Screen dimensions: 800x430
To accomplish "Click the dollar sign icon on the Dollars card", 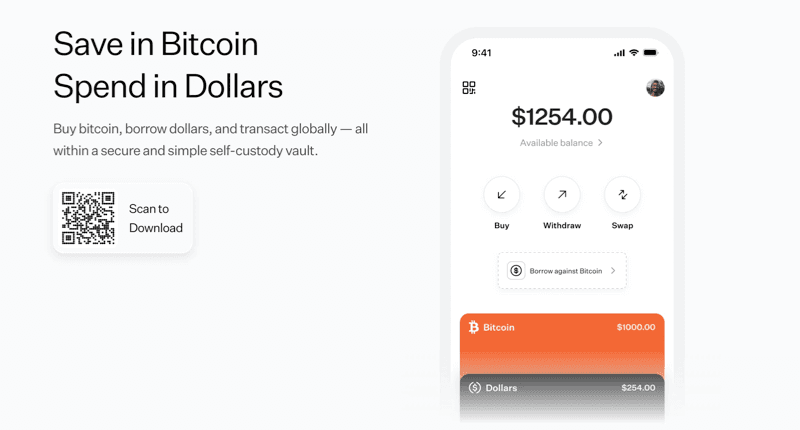I will [x=475, y=387].
